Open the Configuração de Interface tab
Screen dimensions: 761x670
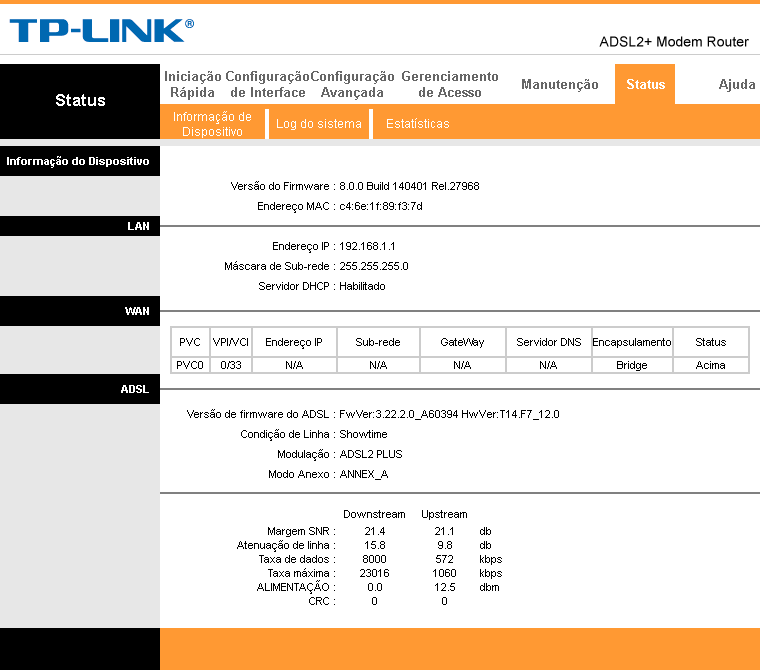(267, 84)
